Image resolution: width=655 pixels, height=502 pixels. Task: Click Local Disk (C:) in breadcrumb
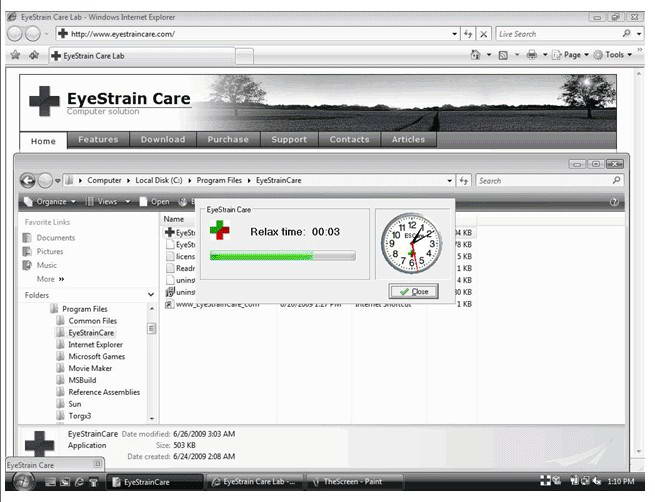(x=159, y=180)
